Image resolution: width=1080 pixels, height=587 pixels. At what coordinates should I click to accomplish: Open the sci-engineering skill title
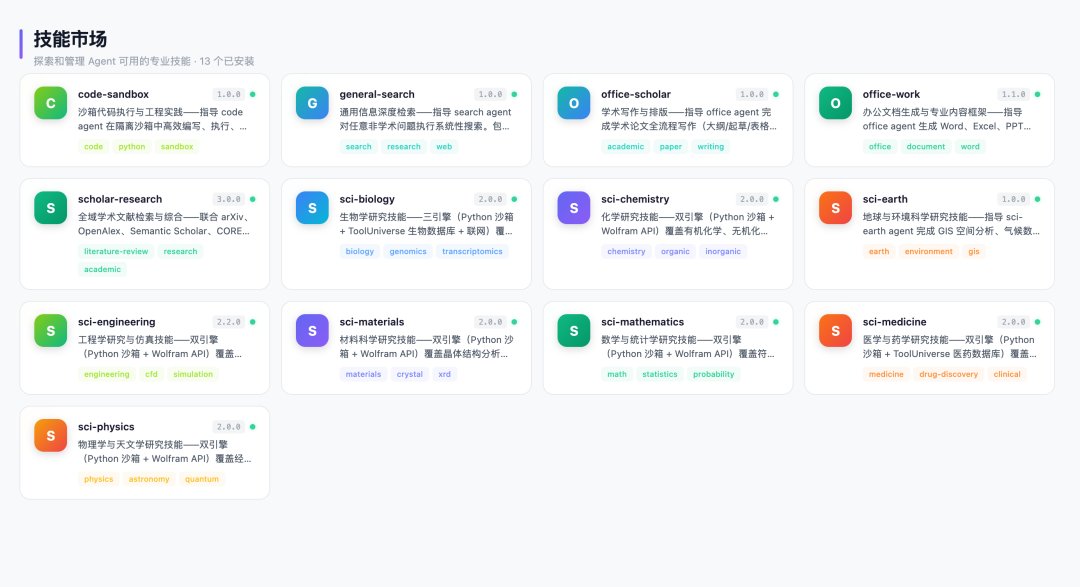pos(117,322)
